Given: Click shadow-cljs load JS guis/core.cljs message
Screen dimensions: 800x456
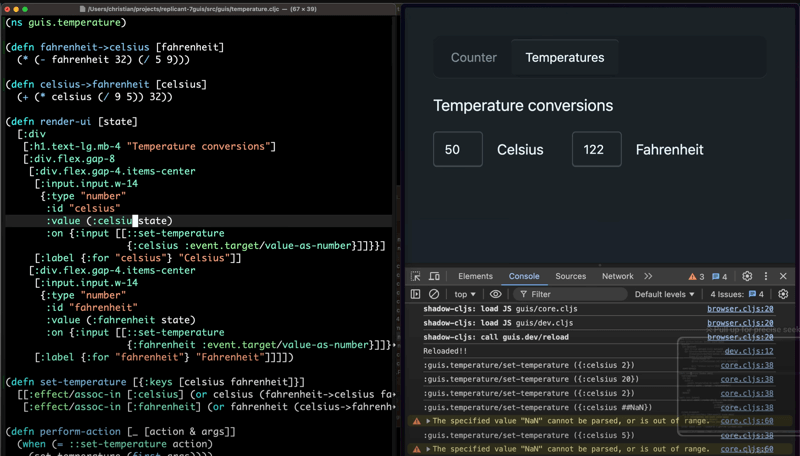Looking at the screenshot, I should click(x=500, y=309).
